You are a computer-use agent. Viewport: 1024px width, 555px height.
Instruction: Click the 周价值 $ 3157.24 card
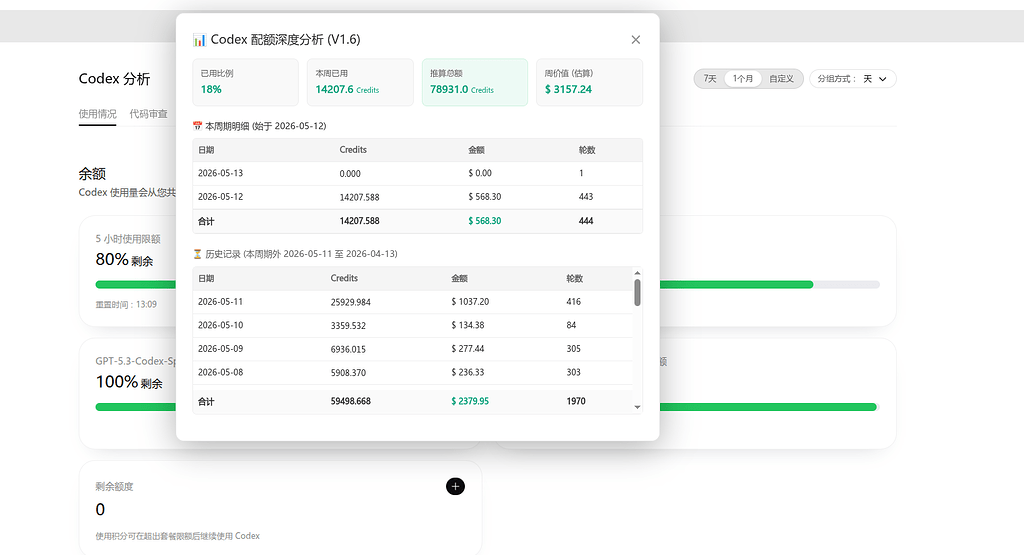[x=589, y=82]
